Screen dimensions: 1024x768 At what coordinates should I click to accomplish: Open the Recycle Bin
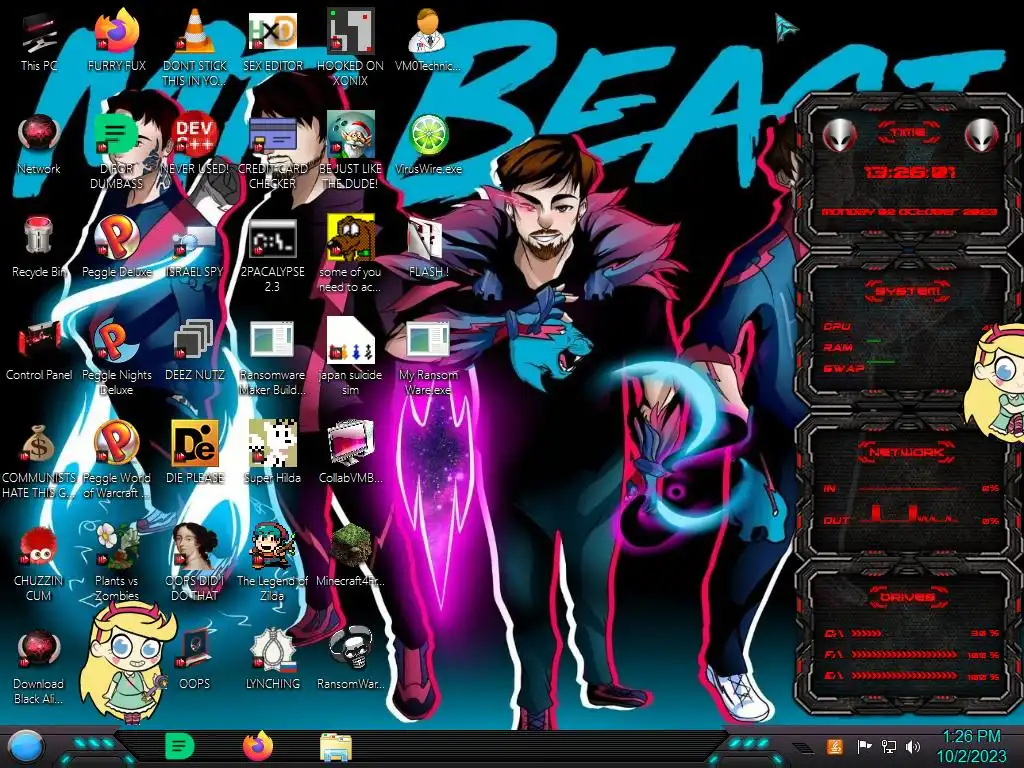coord(39,236)
